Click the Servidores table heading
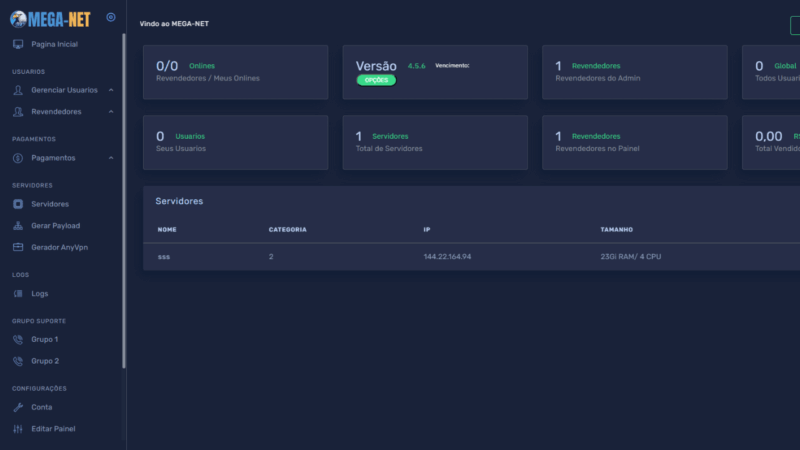This screenshot has width=800, height=450. click(x=179, y=201)
